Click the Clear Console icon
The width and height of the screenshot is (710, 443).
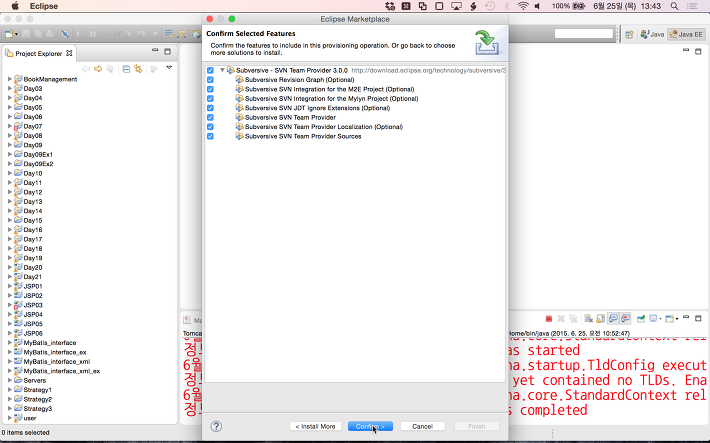point(588,319)
